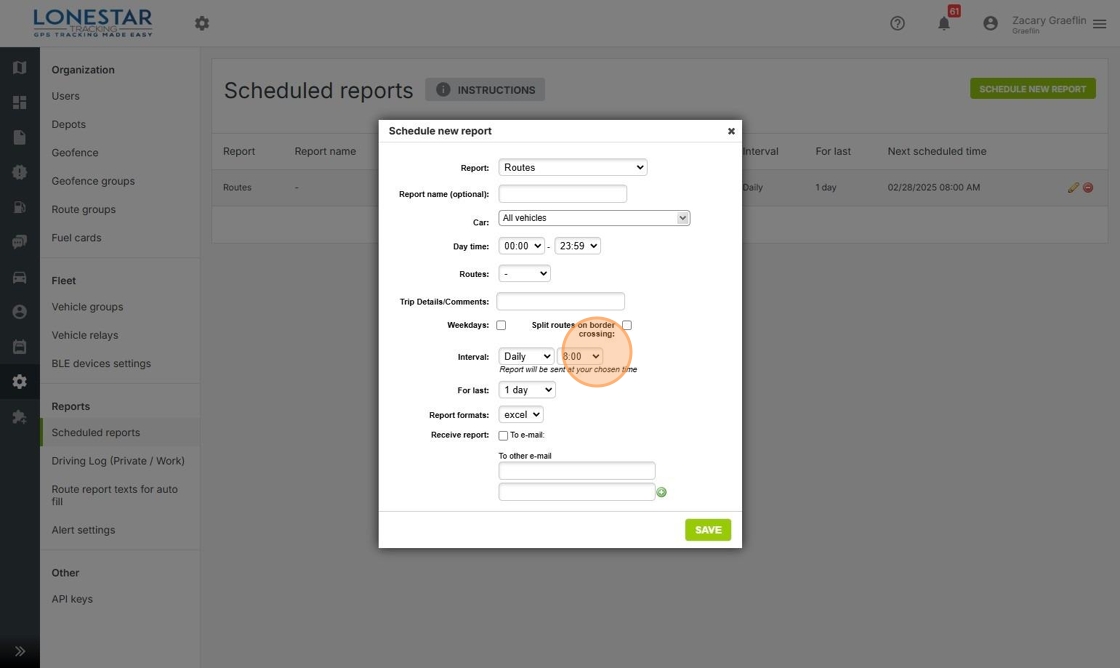Screen dimensions: 1120x668
Task: Click the Zacary Graeflin user name
Action: click(1049, 21)
